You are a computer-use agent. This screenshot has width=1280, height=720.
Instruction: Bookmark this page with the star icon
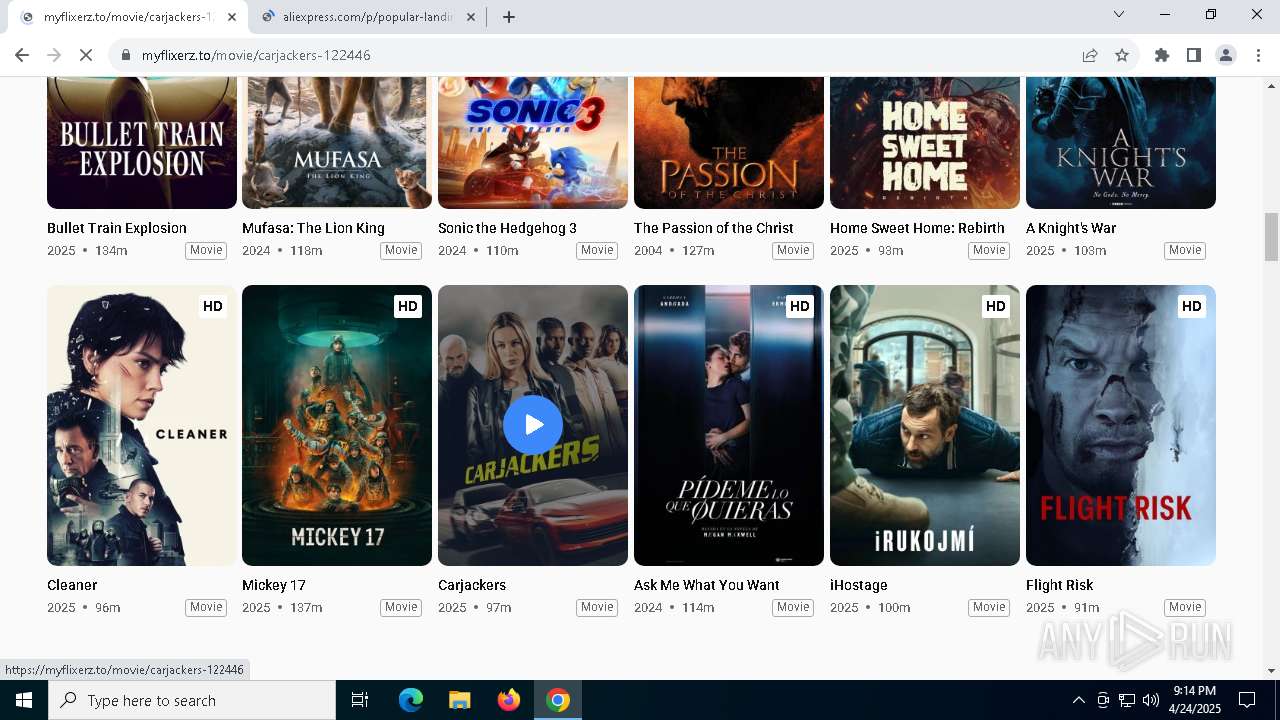coord(1122,55)
